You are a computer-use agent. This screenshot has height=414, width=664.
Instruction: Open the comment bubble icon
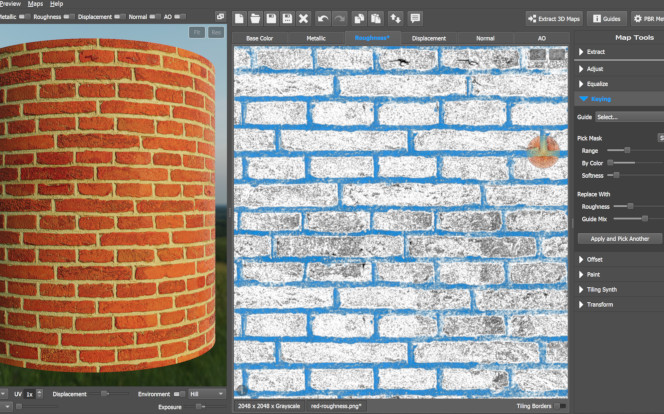coord(415,18)
